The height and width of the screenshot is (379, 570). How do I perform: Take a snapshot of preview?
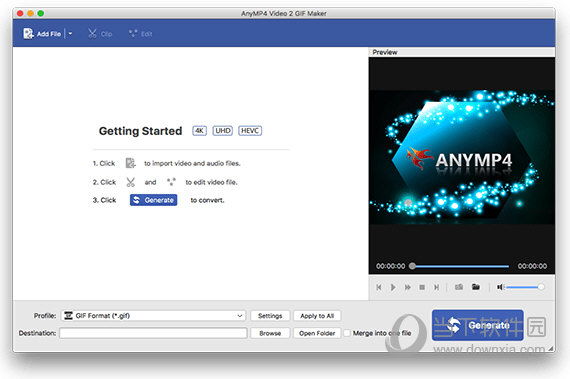point(459,287)
